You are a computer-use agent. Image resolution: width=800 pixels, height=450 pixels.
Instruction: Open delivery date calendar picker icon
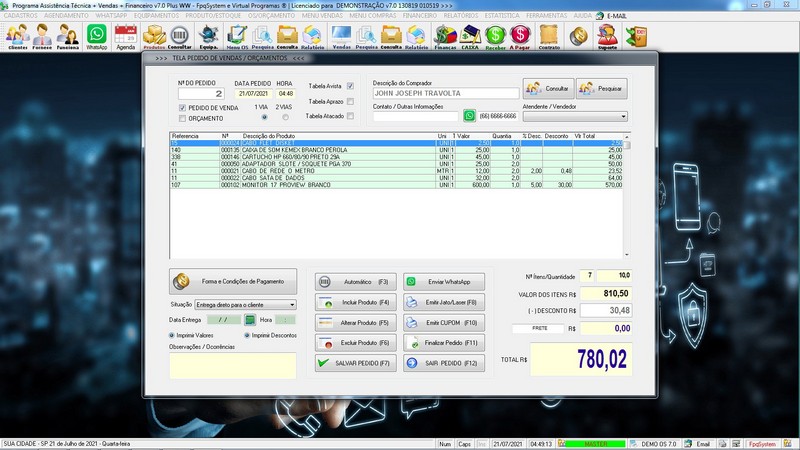coord(250,319)
